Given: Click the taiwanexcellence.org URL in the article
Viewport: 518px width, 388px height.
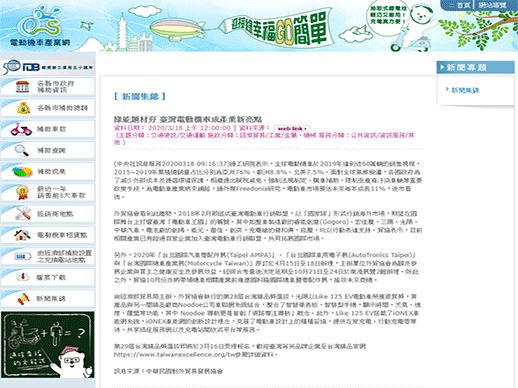Looking at the screenshot, I should (175, 355).
